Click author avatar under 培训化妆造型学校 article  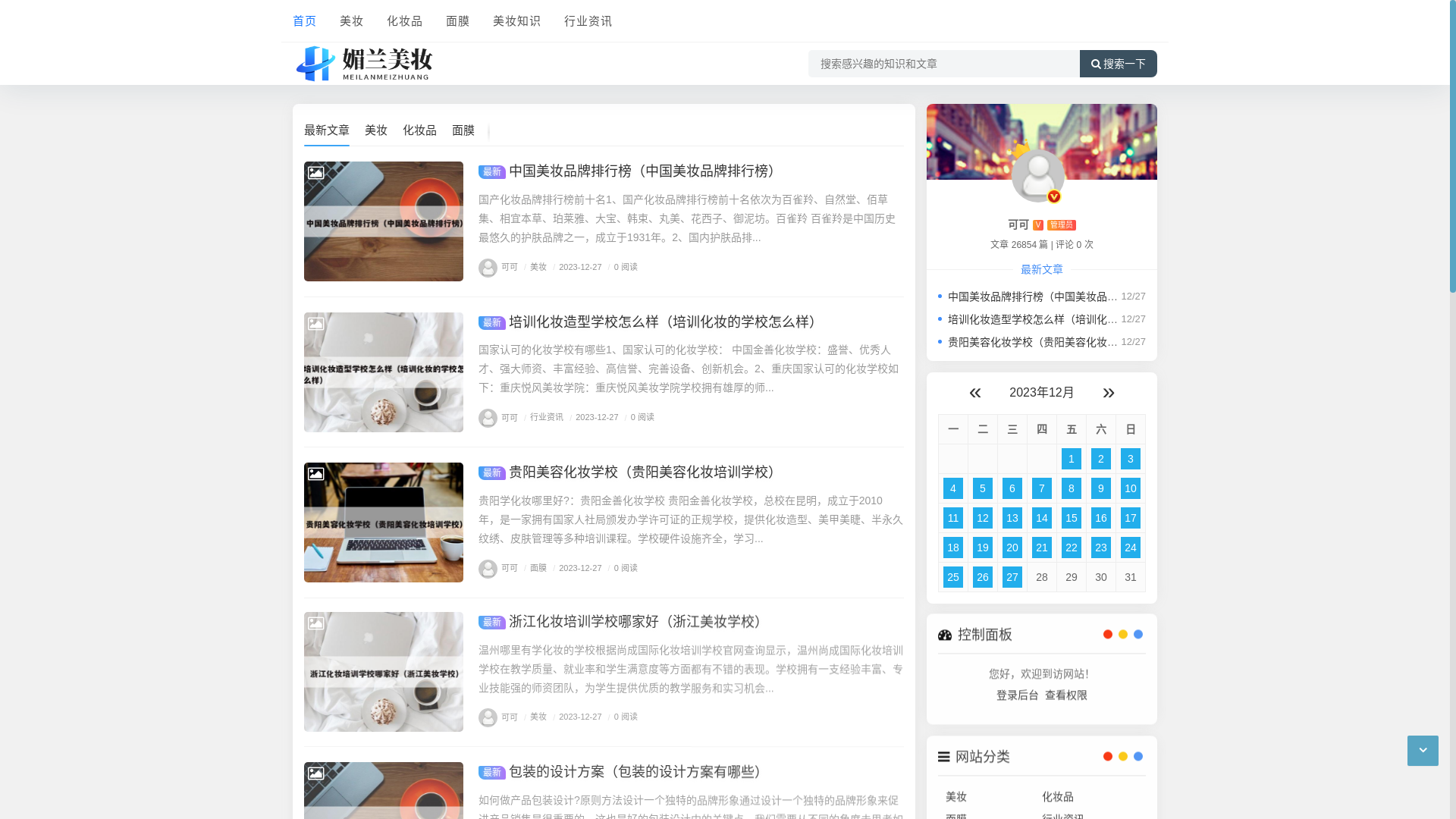[488, 418]
